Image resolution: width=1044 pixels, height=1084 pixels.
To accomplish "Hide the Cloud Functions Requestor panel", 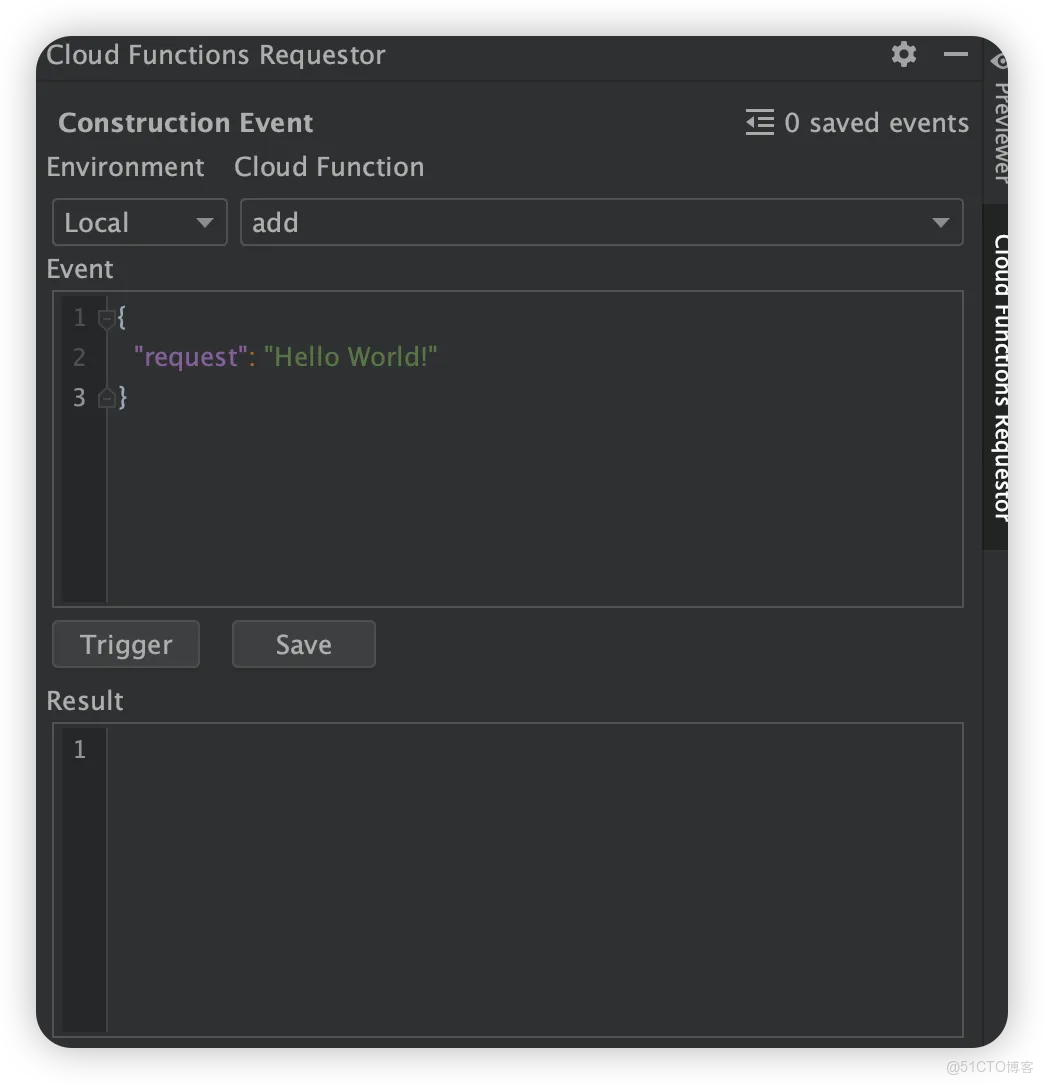I will [x=956, y=54].
